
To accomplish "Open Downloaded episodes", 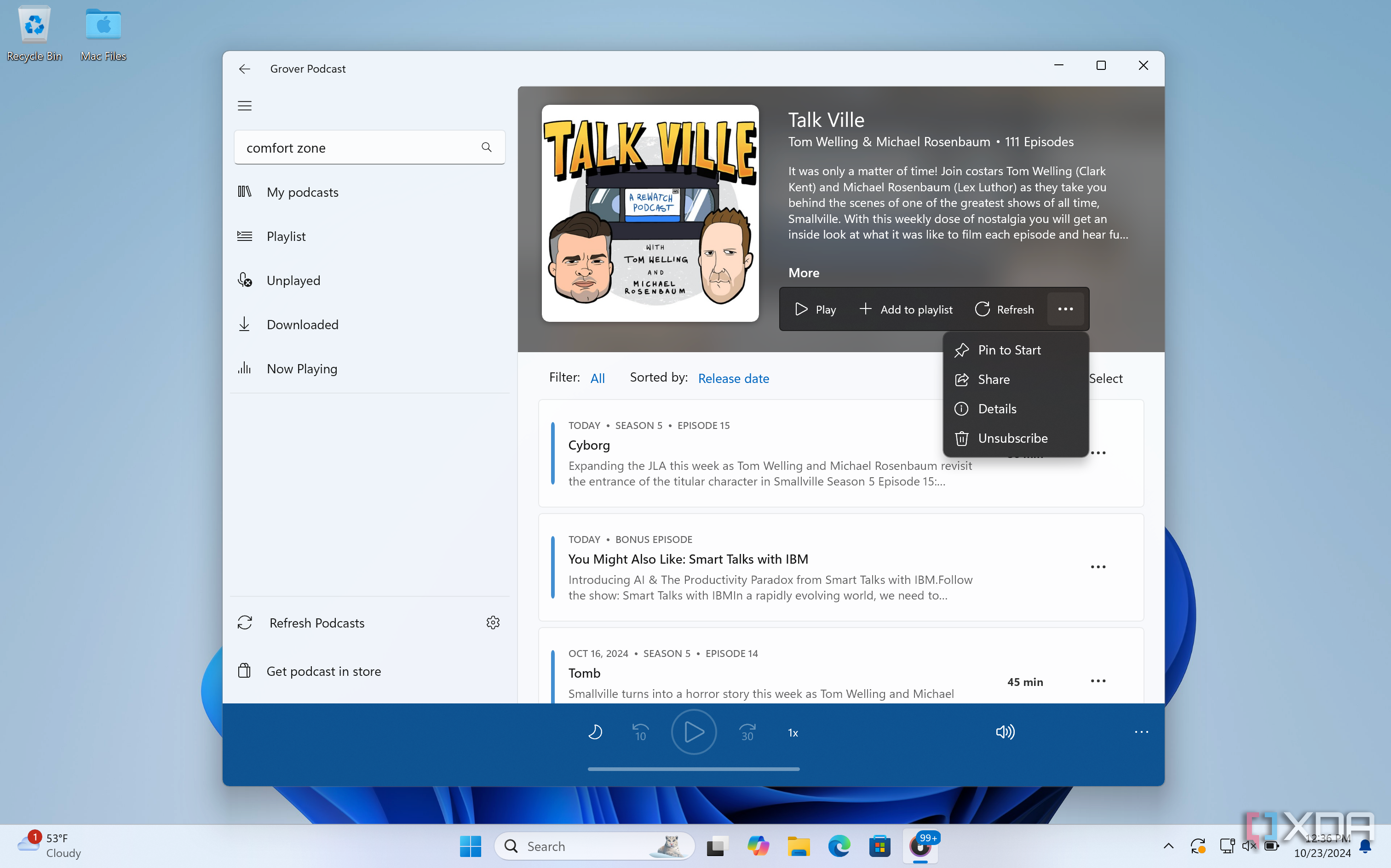I will 370,325.
